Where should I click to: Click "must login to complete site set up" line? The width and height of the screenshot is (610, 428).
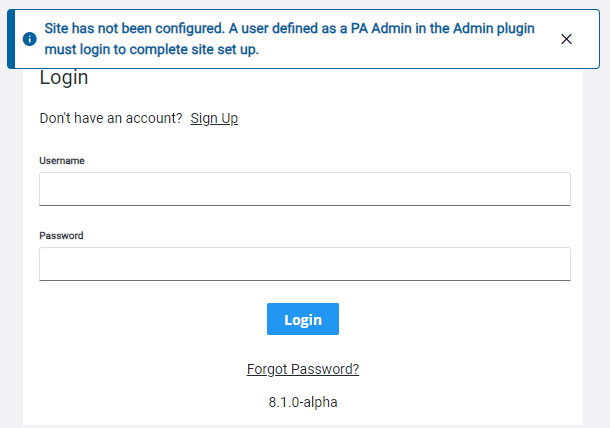(152, 49)
